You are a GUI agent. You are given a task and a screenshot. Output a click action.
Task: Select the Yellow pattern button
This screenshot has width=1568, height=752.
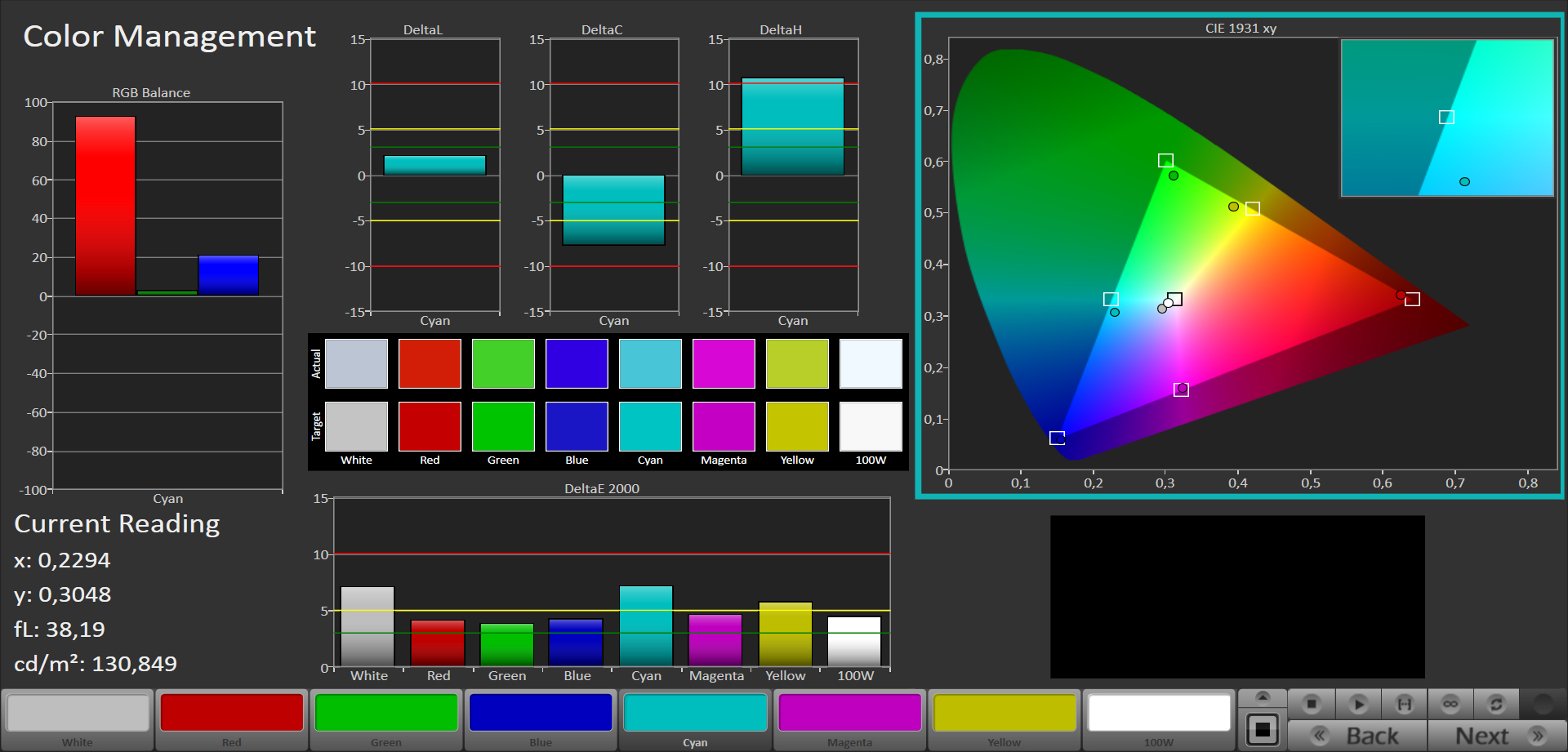(1004, 720)
